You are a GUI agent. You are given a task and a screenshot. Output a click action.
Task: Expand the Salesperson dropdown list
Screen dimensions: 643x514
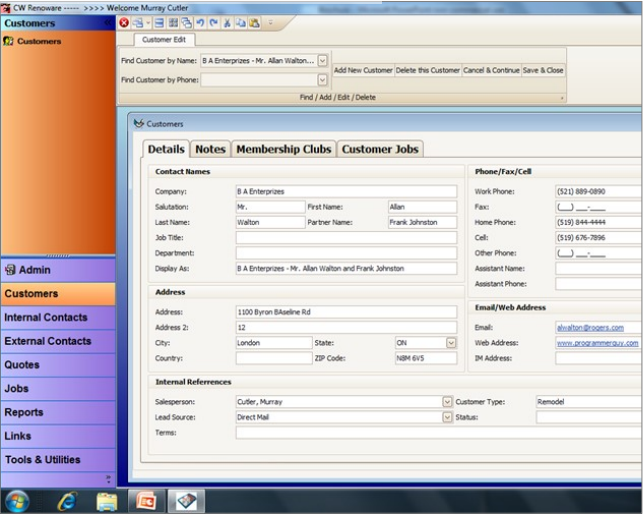pyautogui.click(x=447, y=402)
